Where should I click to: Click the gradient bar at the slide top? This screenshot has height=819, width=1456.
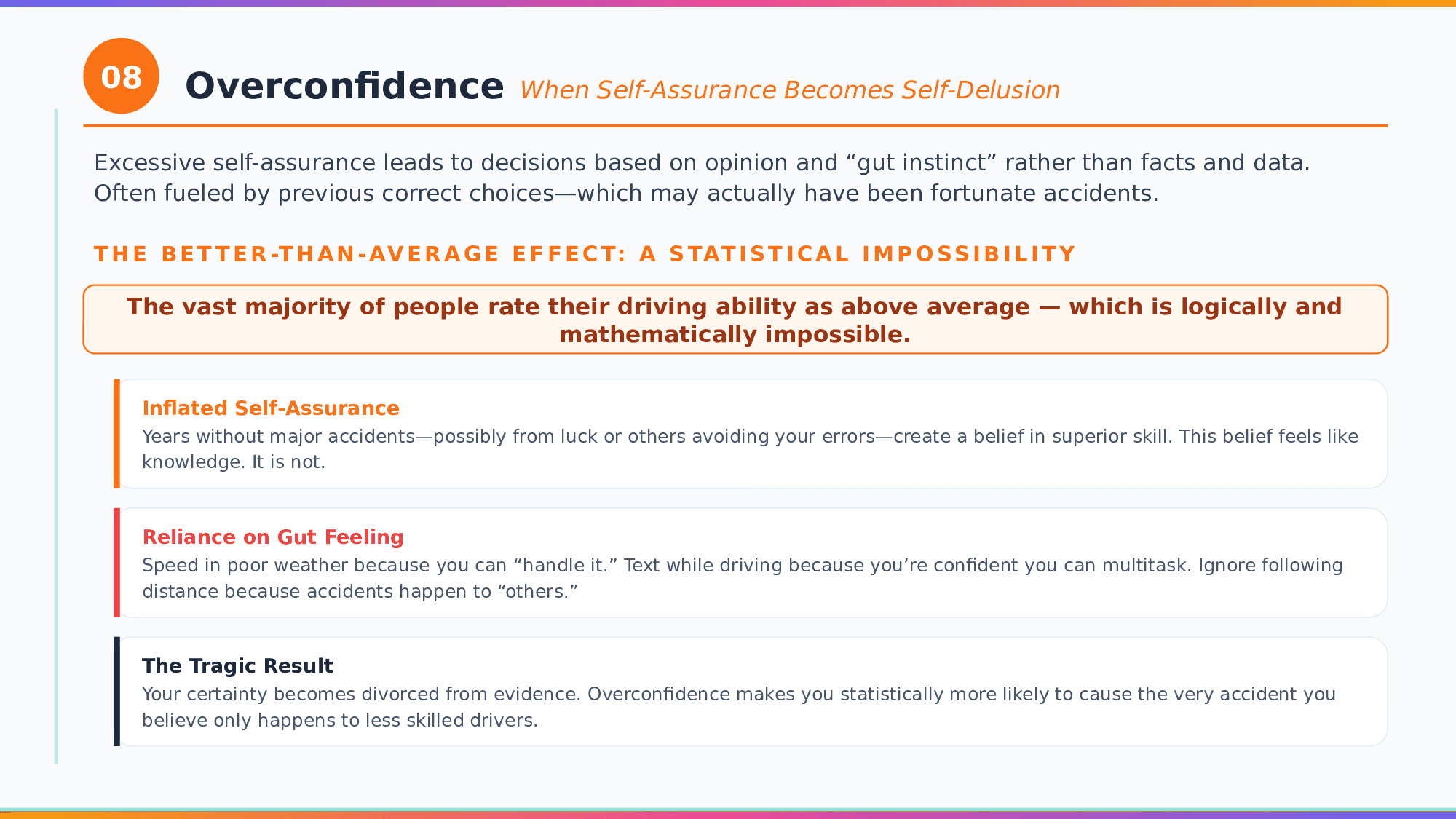coord(728,3)
